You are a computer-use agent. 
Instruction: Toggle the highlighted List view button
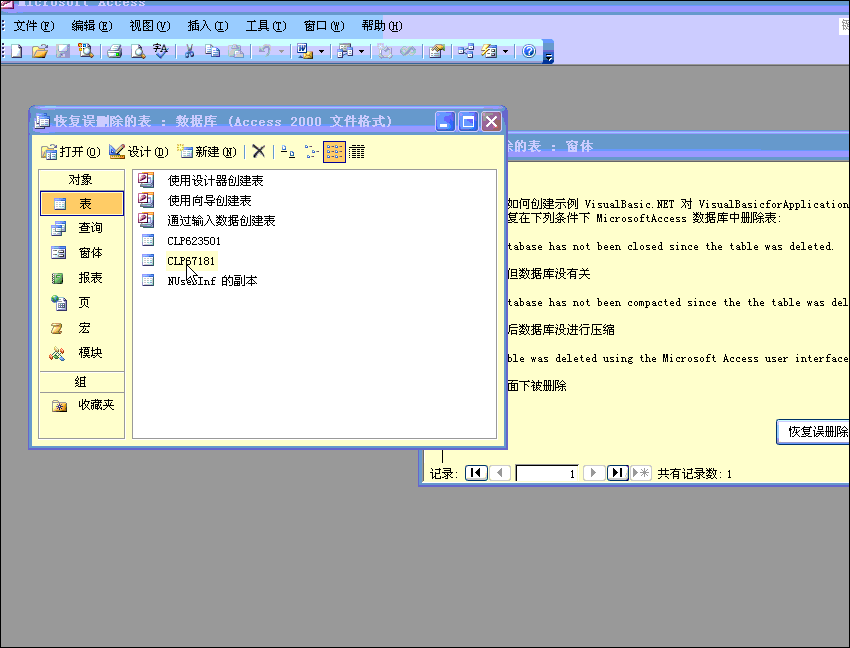(x=334, y=152)
